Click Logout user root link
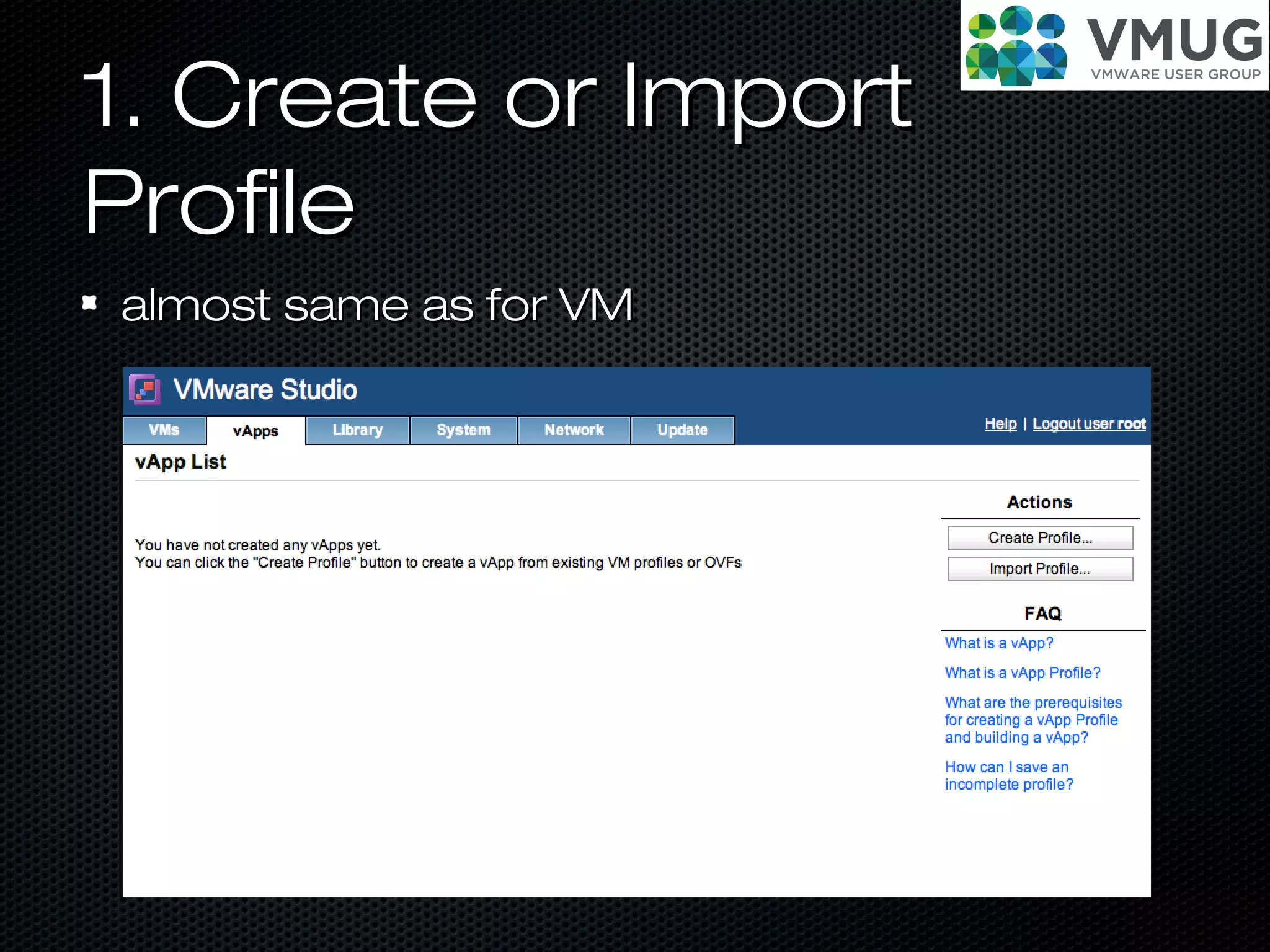 1089,424
